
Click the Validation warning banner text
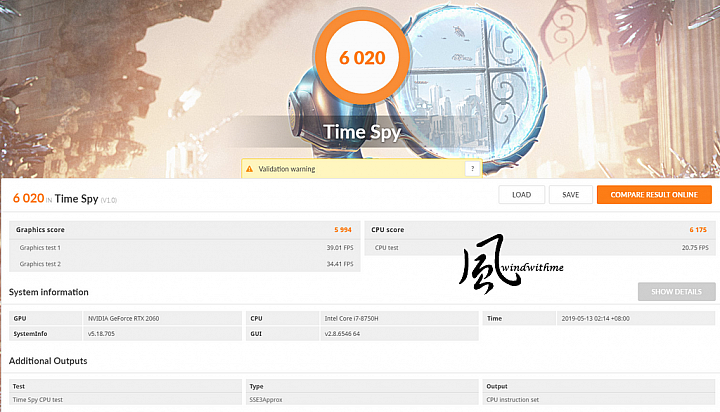(x=287, y=169)
